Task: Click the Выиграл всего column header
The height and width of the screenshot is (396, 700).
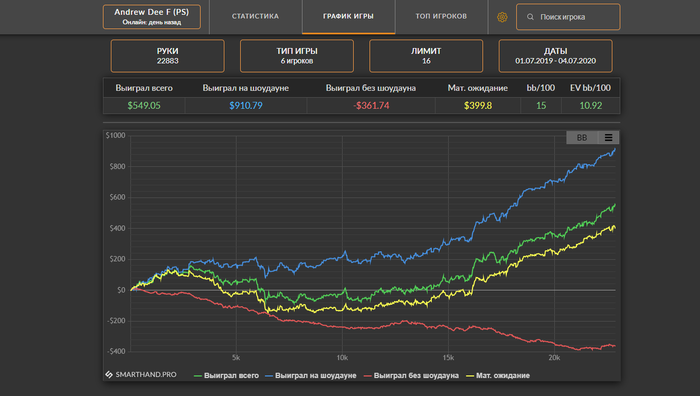Action: click(x=144, y=88)
